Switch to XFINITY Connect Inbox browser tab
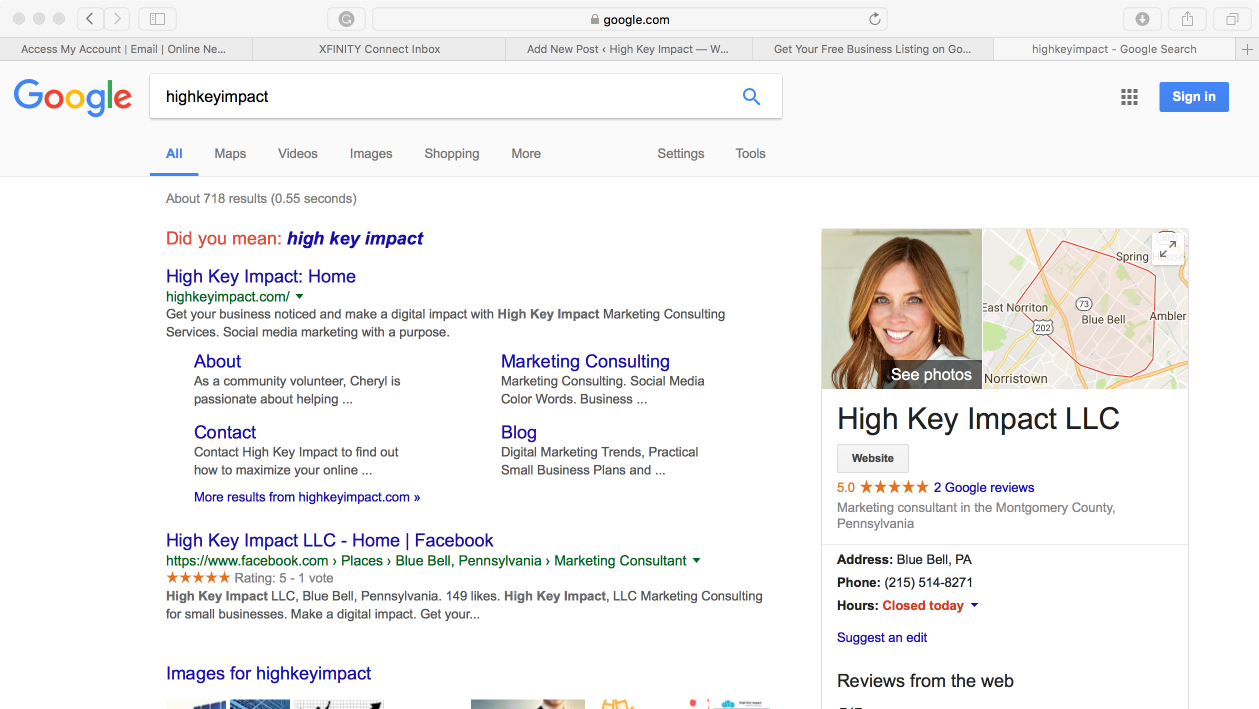This screenshot has height=709, width=1259. pyautogui.click(x=379, y=49)
